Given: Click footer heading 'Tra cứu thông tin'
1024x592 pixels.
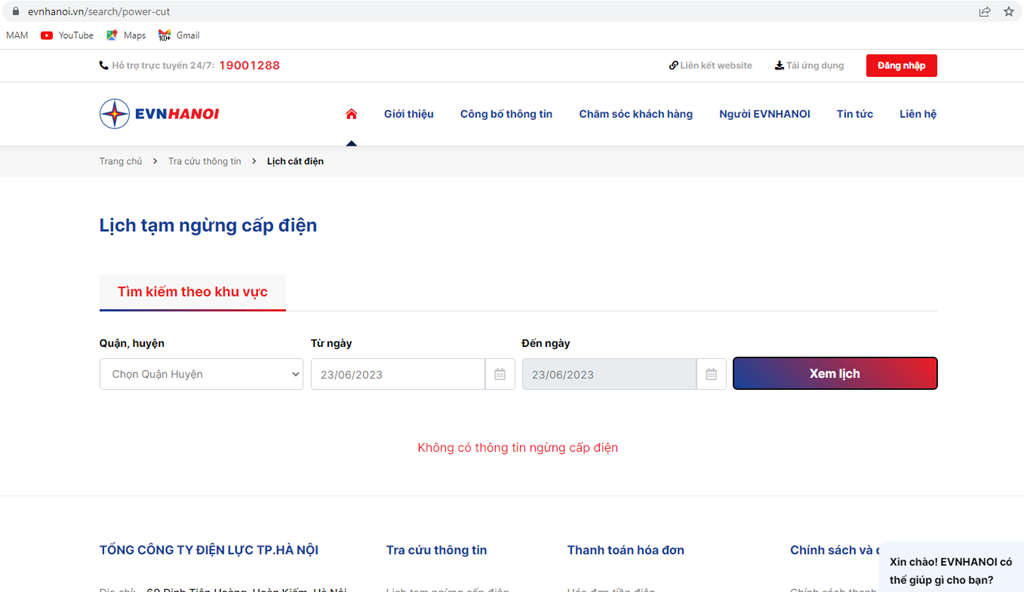Looking at the screenshot, I should 437,550.
